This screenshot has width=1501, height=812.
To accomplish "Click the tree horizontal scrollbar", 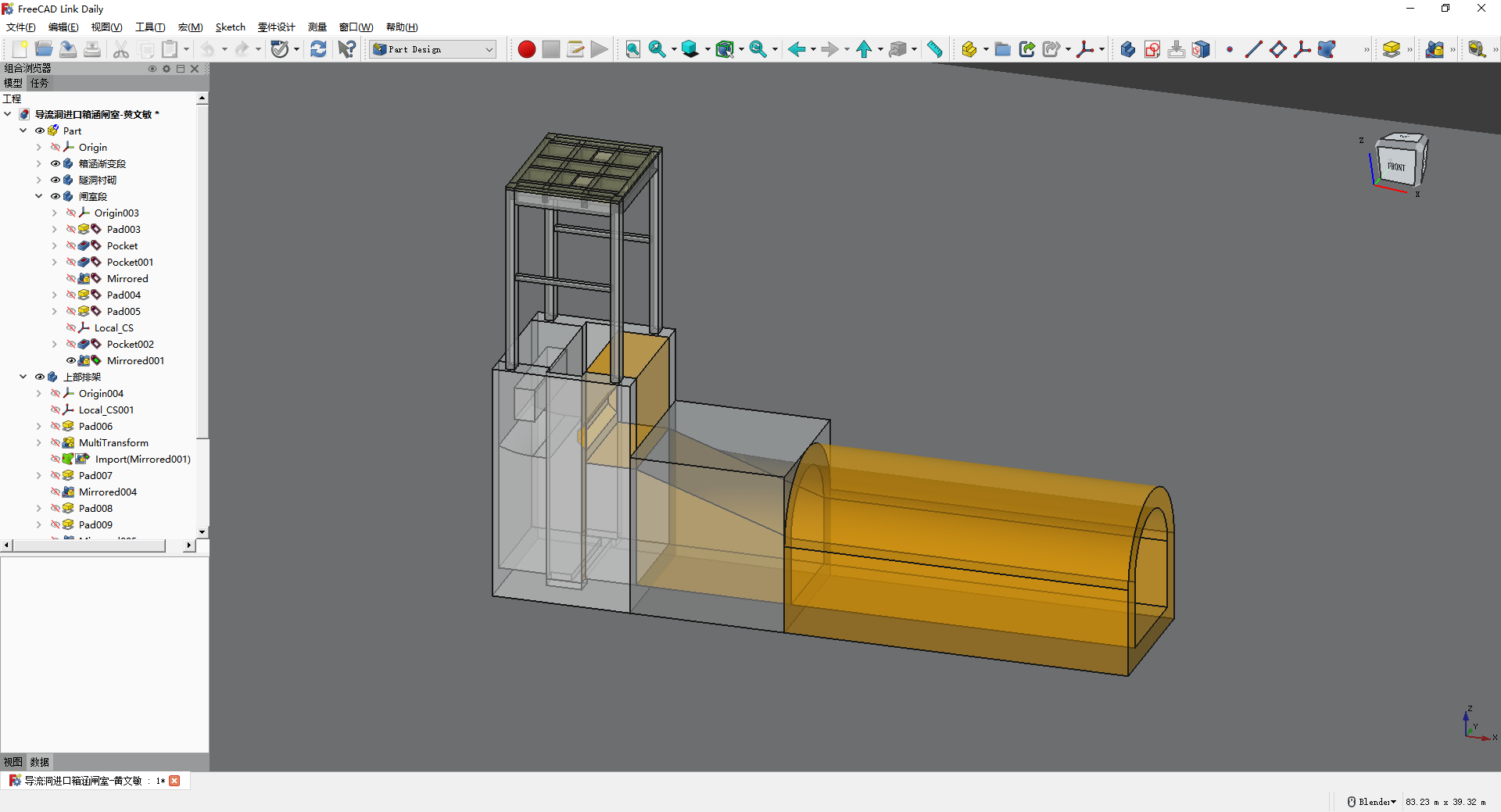I will [x=89, y=546].
